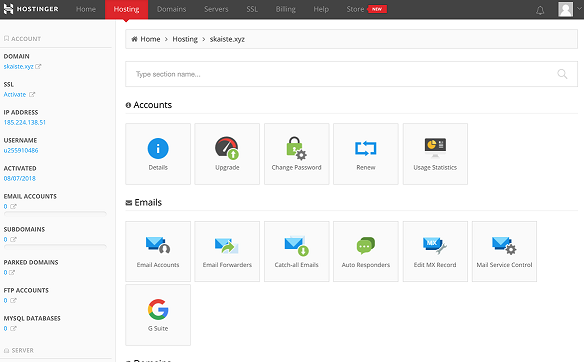Click the Hostinger logo
This screenshot has width=584, height=362.
[31, 9]
